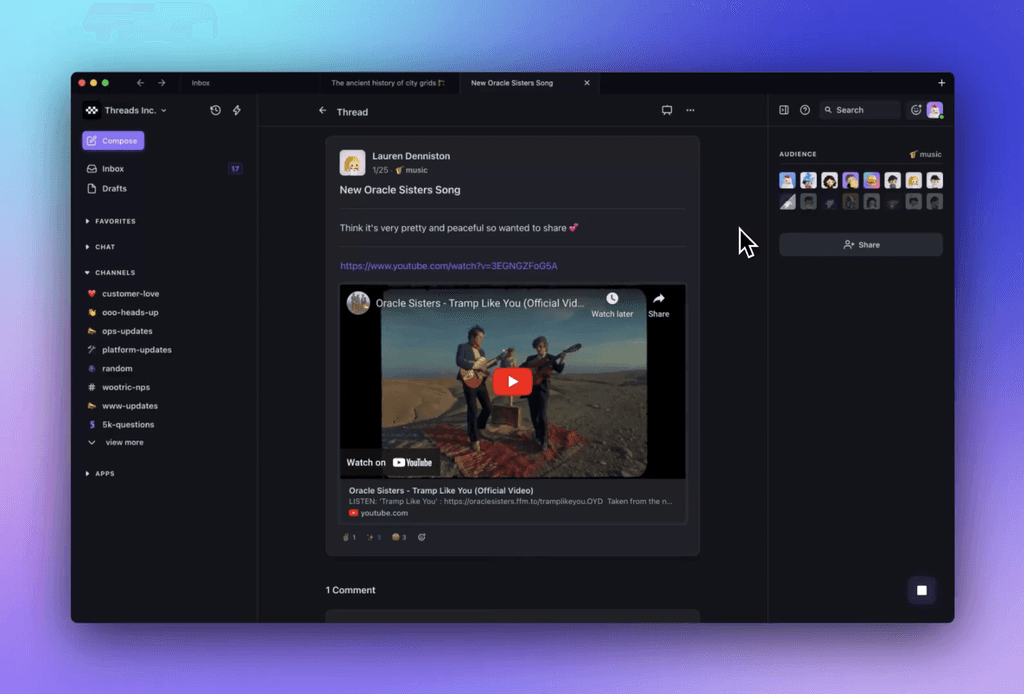Click the first reaction emoji with count 1
Viewport: 1024px width, 694px height.
click(x=349, y=537)
